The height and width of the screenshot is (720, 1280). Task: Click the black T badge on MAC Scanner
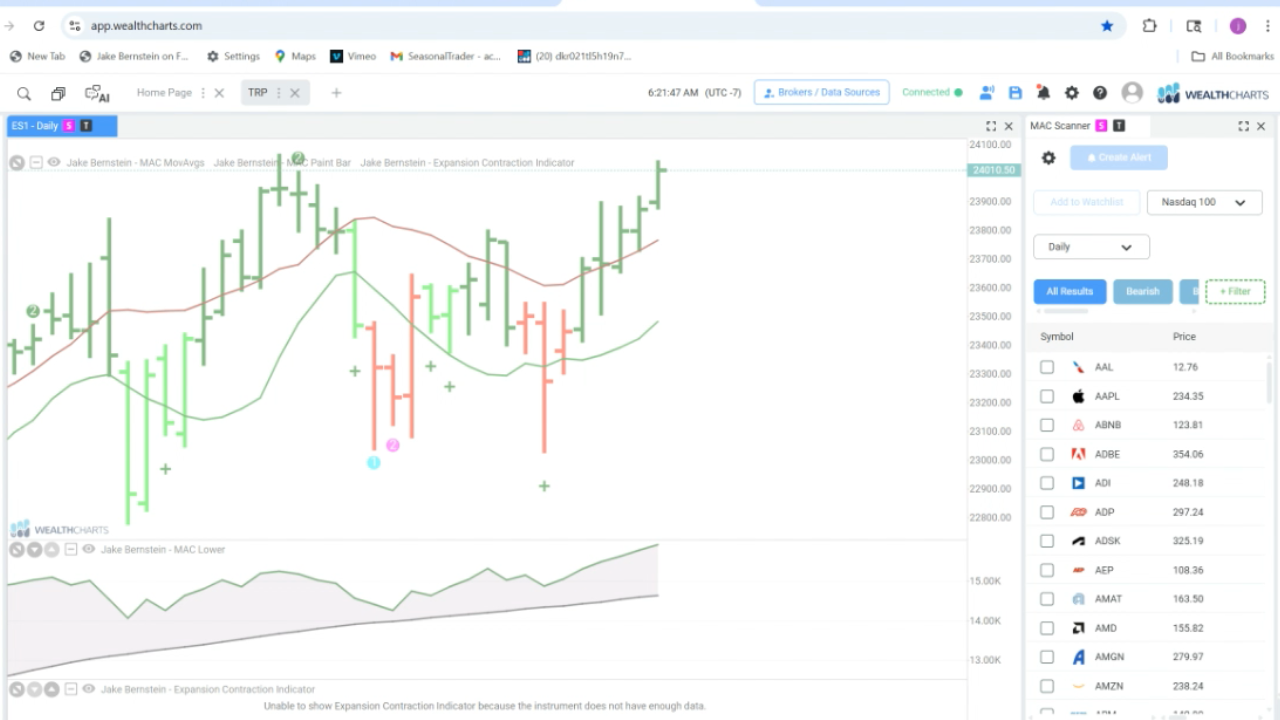pyautogui.click(x=1119, y=126)
